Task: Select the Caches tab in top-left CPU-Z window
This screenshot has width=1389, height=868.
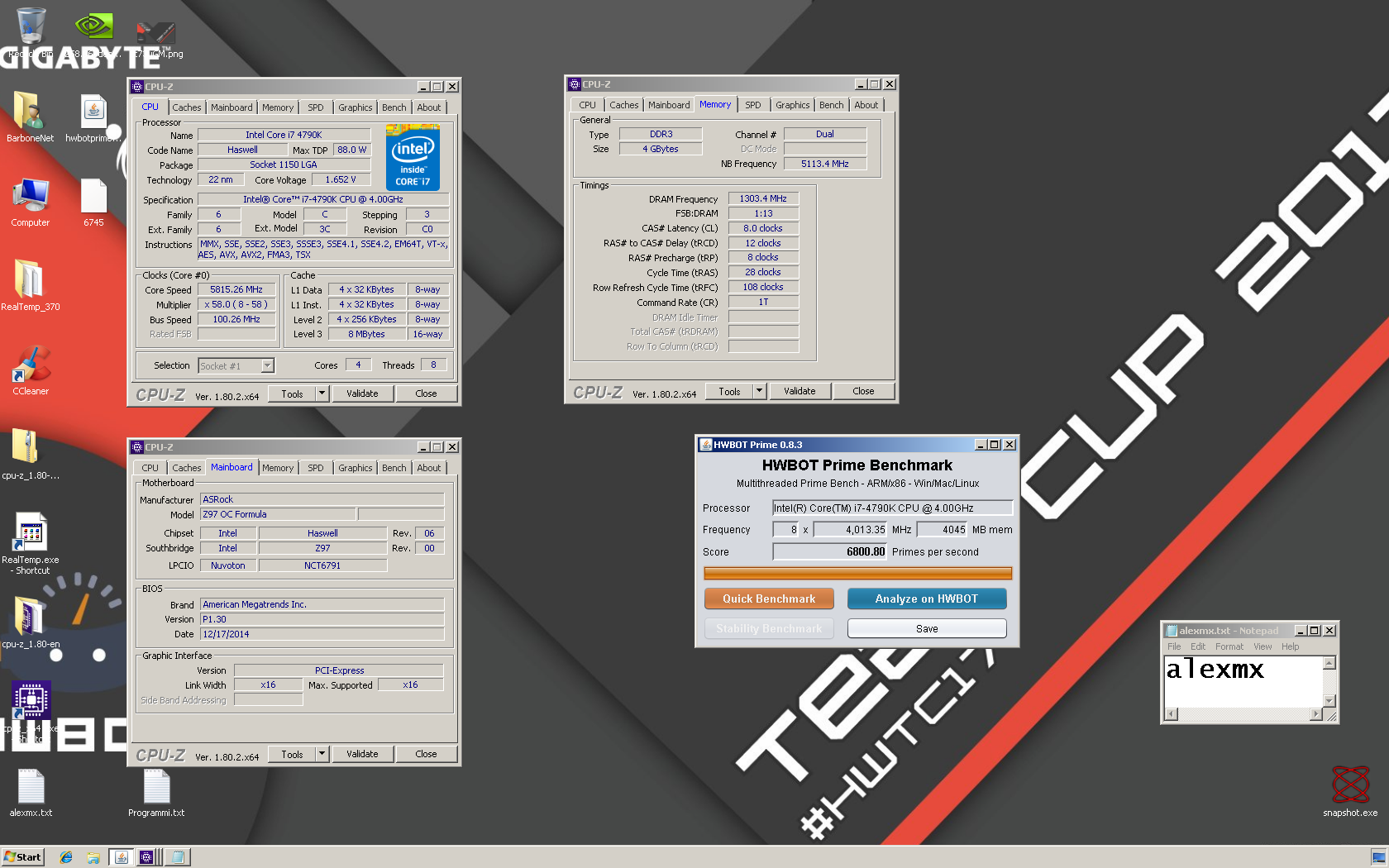Action: (186, 107)
